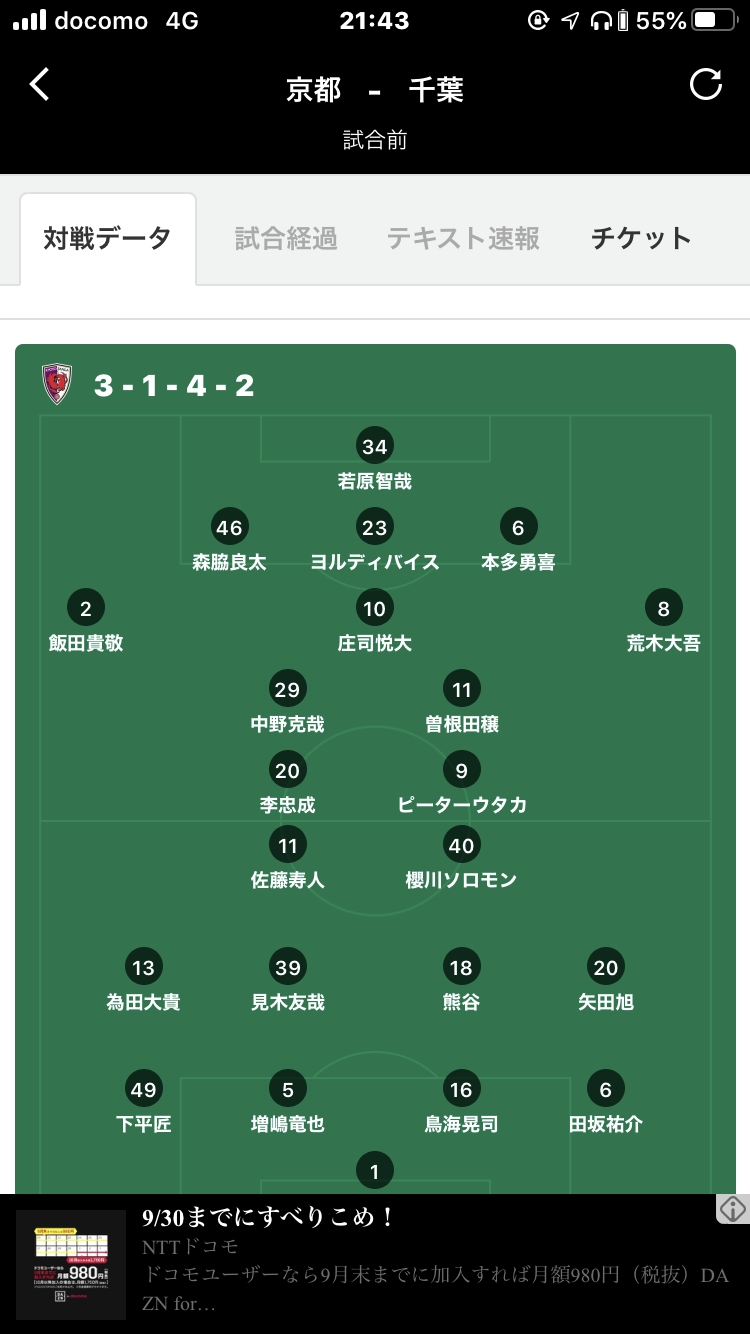Tap number 2 飯田貴敬 circle
750x1334 pixels.
click(86, 608)
